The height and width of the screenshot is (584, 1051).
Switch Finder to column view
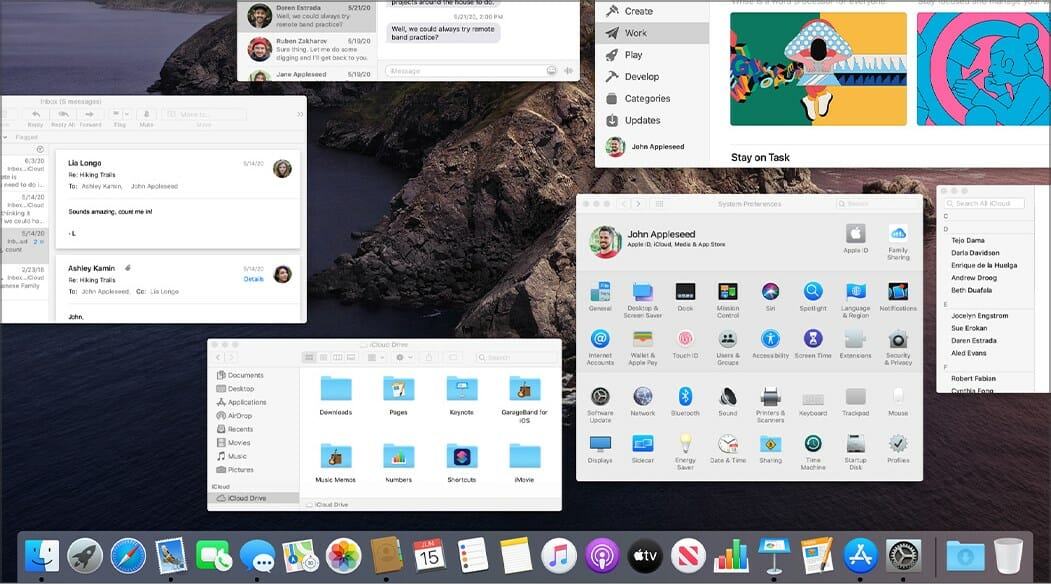coord(337,357)
